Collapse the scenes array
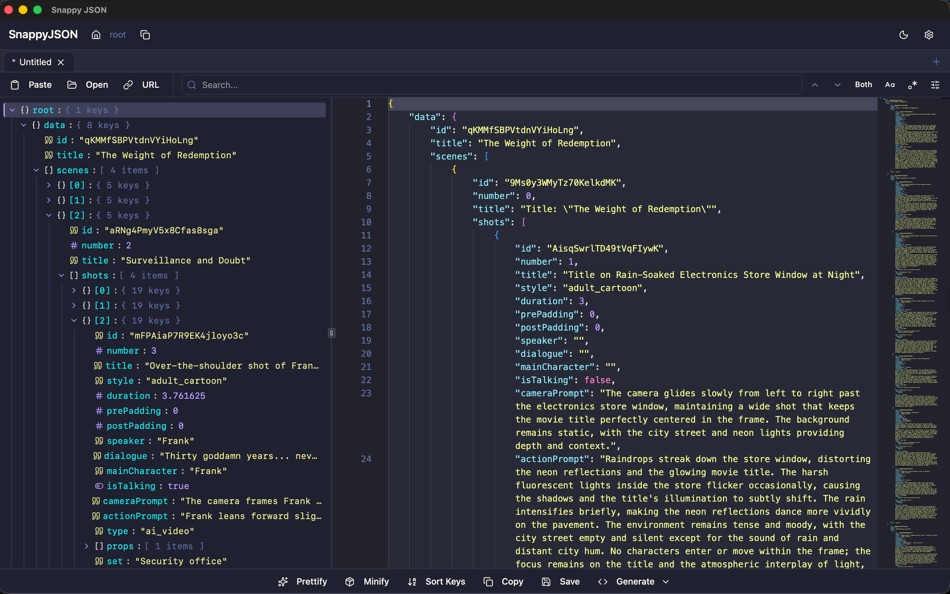Image resolution: width=950 pixels, height=594 pixels. point(36,170)
